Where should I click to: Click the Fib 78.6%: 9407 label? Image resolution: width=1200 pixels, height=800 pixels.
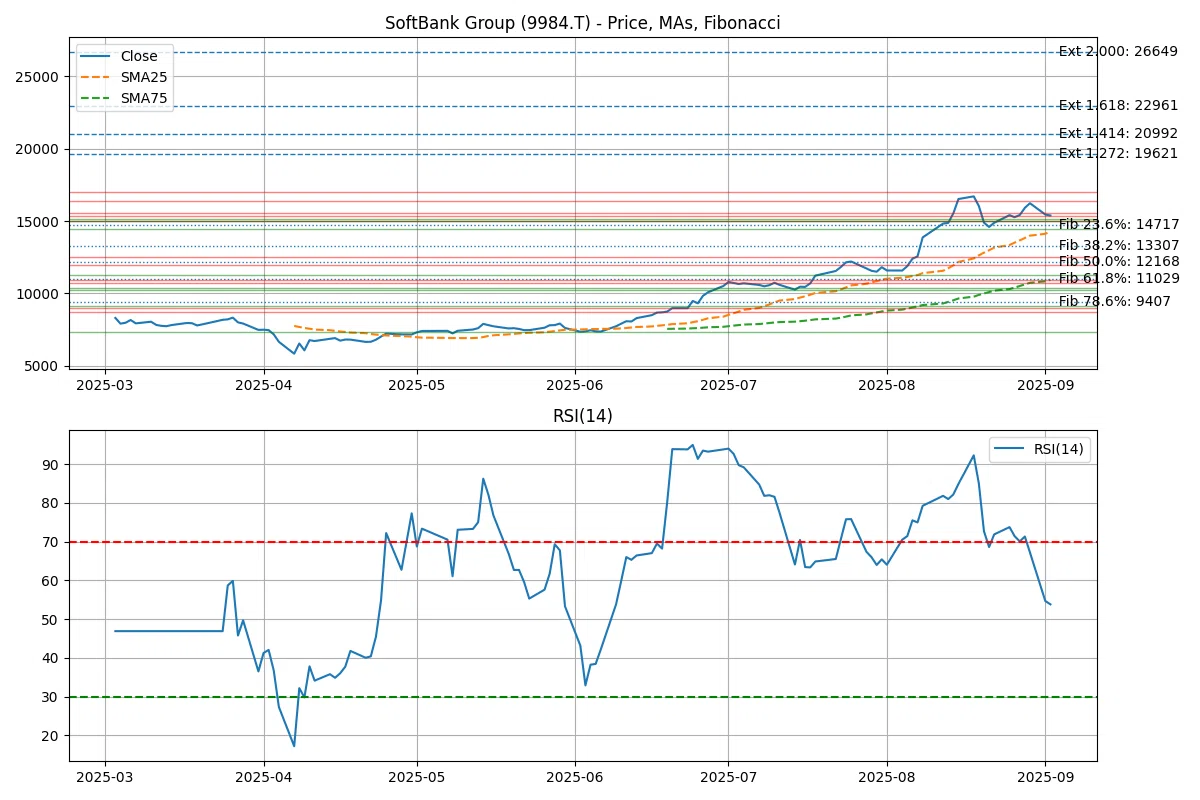[1115, 301]
